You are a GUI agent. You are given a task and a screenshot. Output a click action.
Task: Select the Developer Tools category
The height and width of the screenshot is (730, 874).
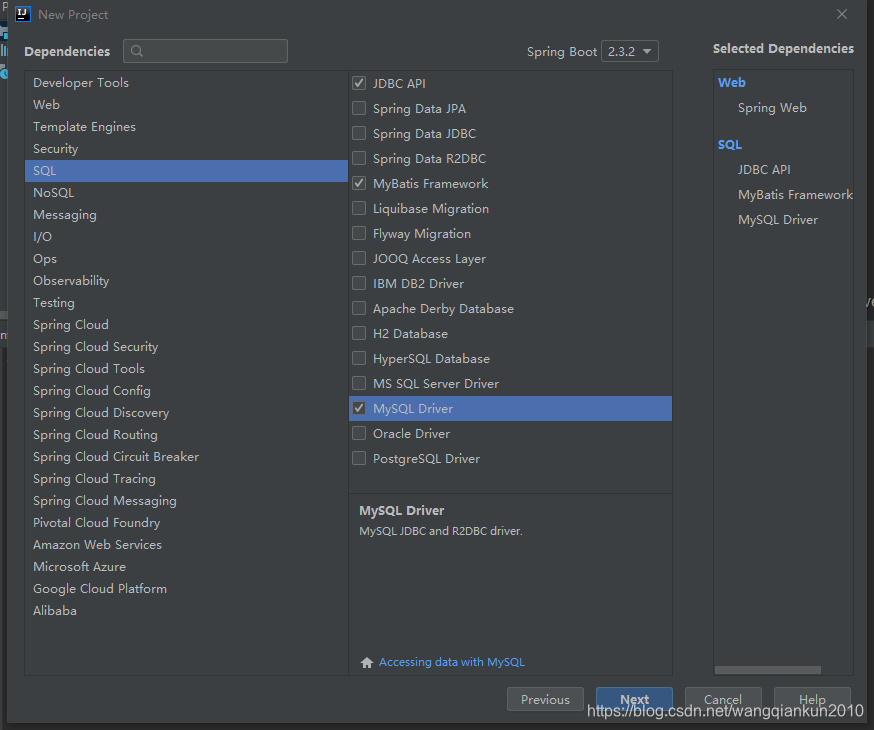coord(186,82)
